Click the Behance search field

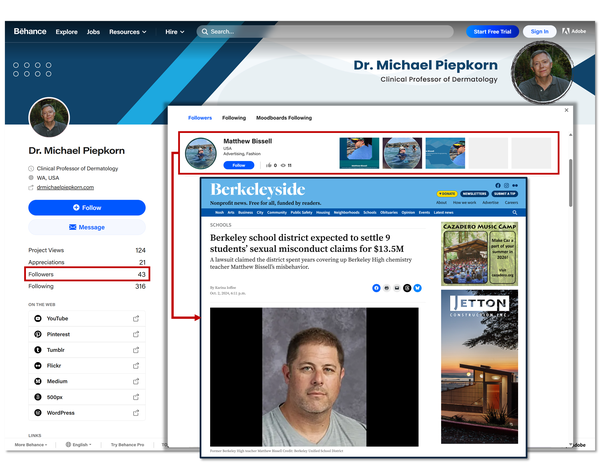tap(325, 31)
